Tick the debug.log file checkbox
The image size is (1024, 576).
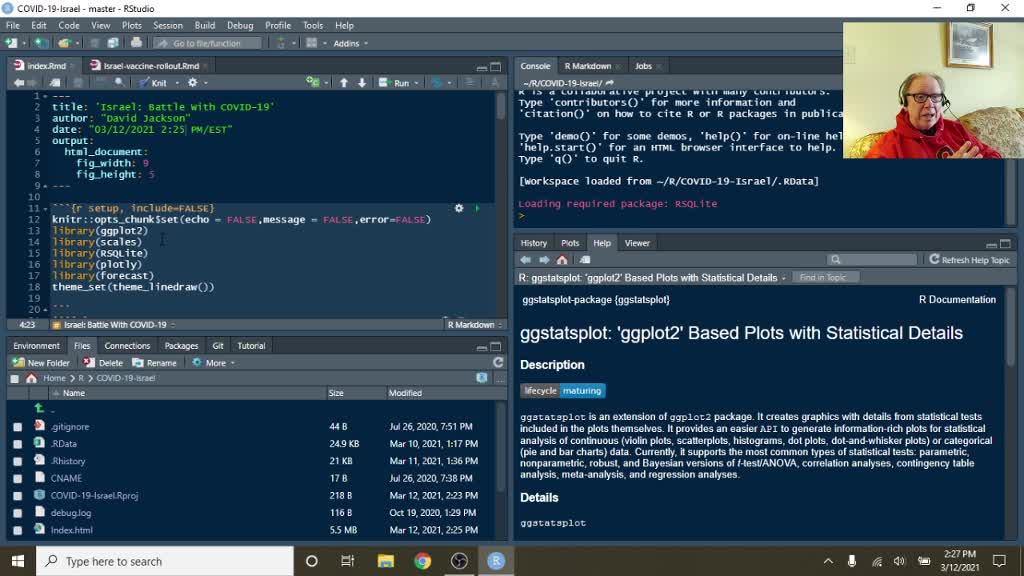18,513
